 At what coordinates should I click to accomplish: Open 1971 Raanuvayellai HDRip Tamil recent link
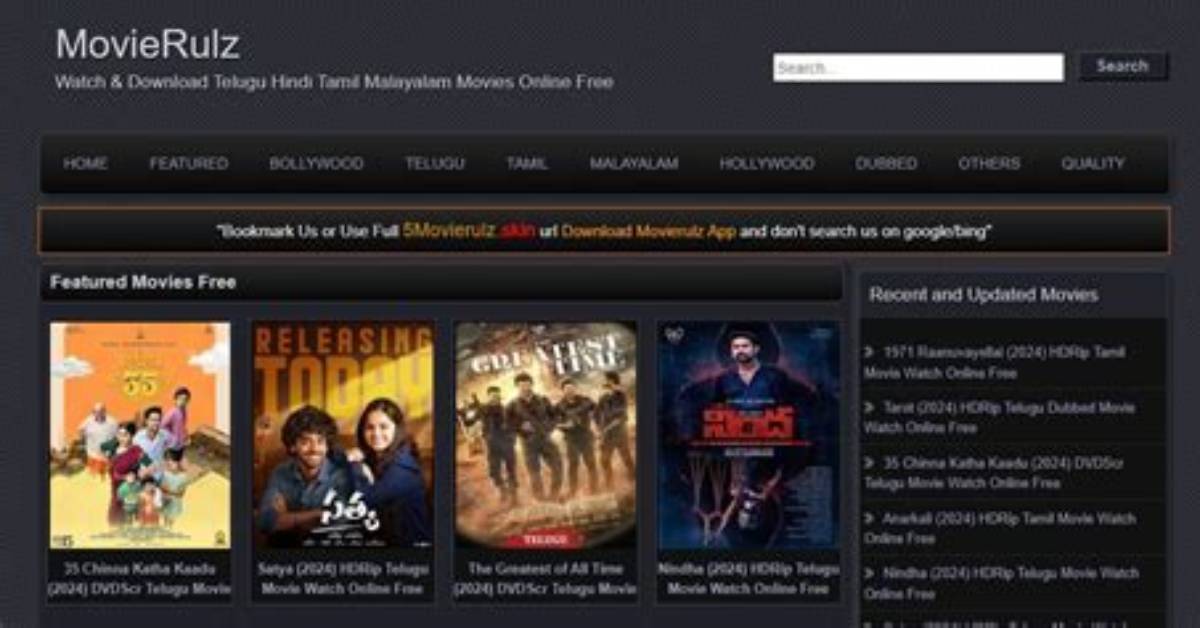click(995, 362)
